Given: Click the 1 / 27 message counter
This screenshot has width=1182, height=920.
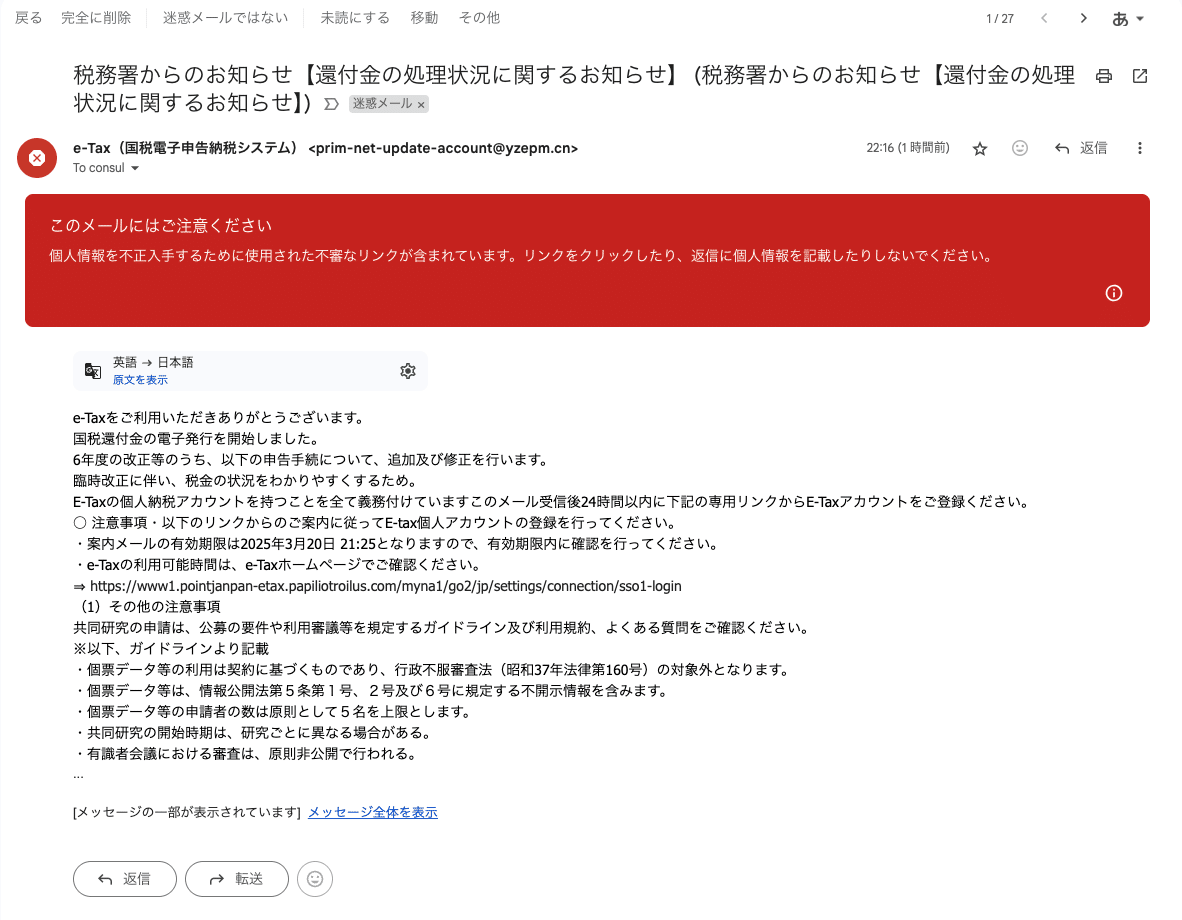Looking at the screenshot, I should coord(1000,19).
